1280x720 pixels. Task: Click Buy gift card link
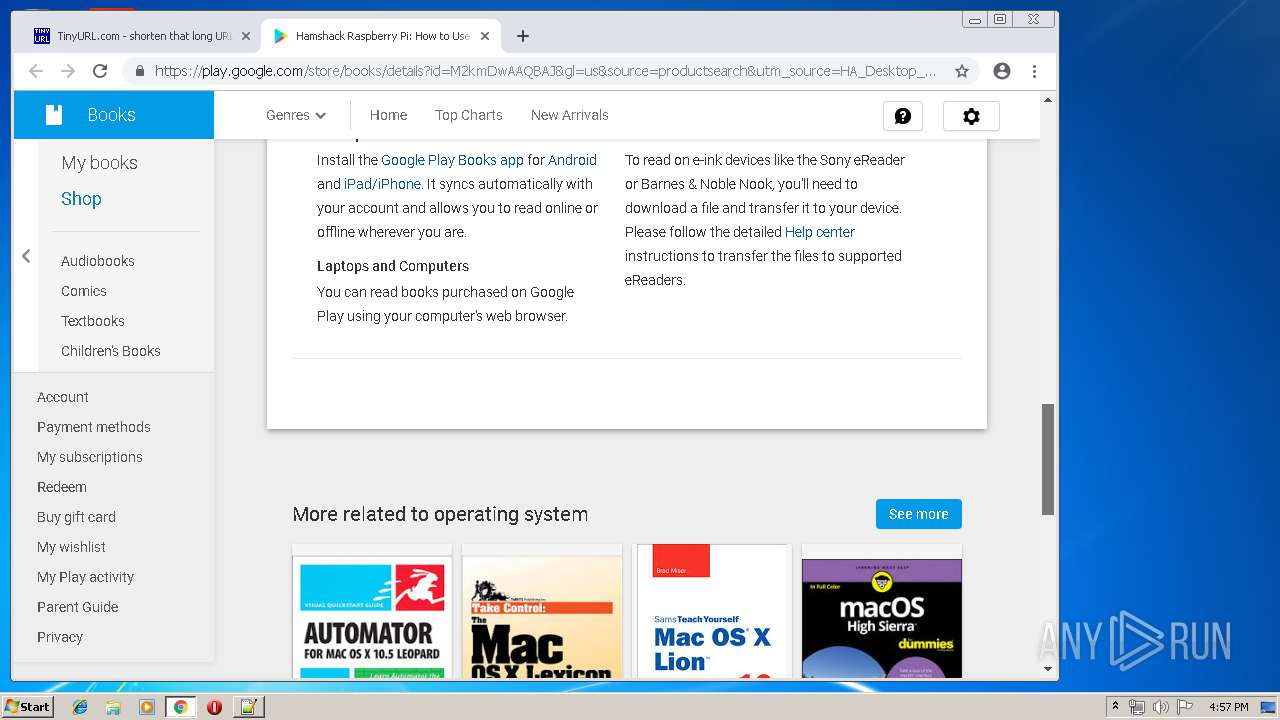pyautogui.click(x=77, y=517)
